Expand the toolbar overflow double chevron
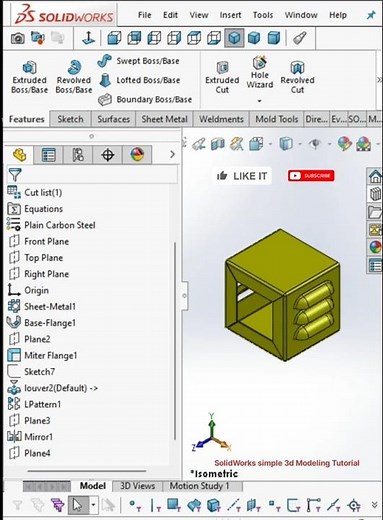 point(379,80)
